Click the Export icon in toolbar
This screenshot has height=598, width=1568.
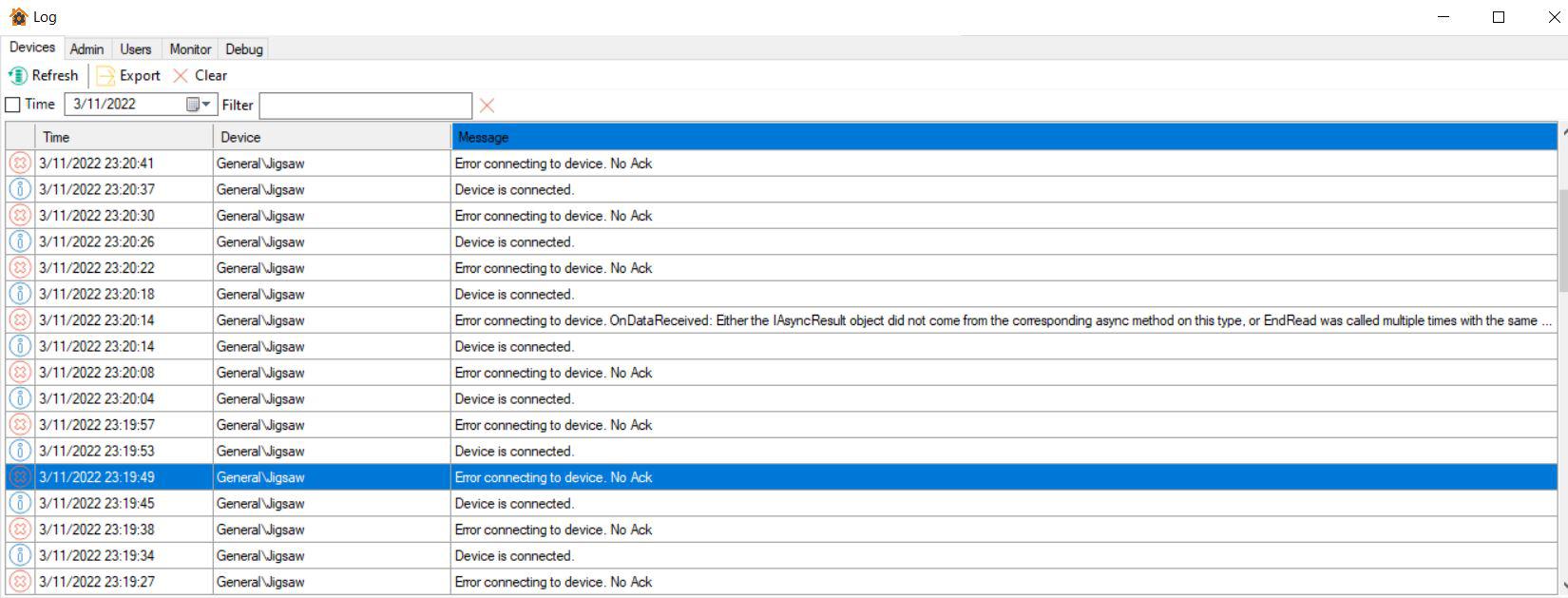pos(105,76)
